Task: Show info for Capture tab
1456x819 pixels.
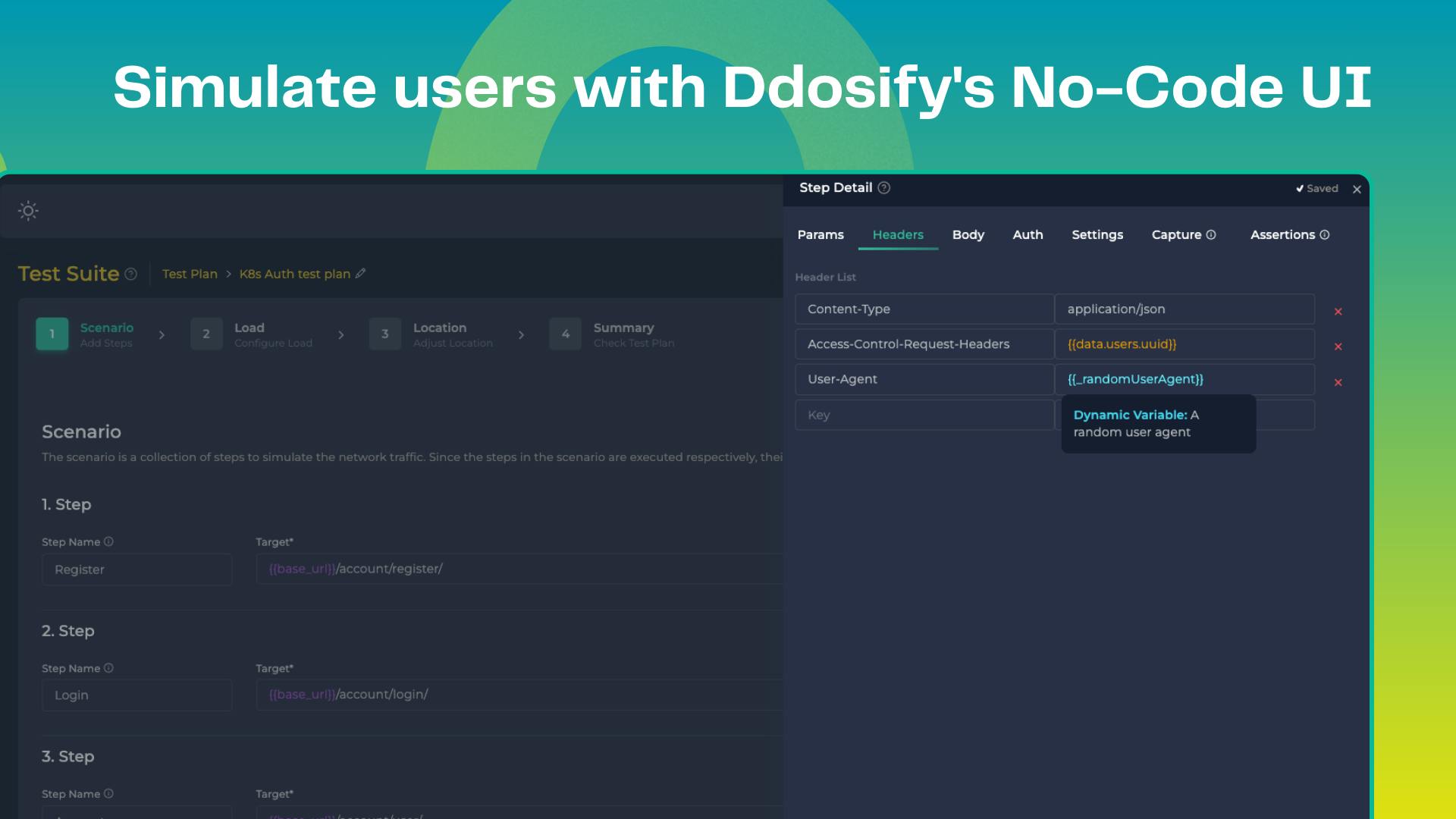Action: tap(1211, 235)
